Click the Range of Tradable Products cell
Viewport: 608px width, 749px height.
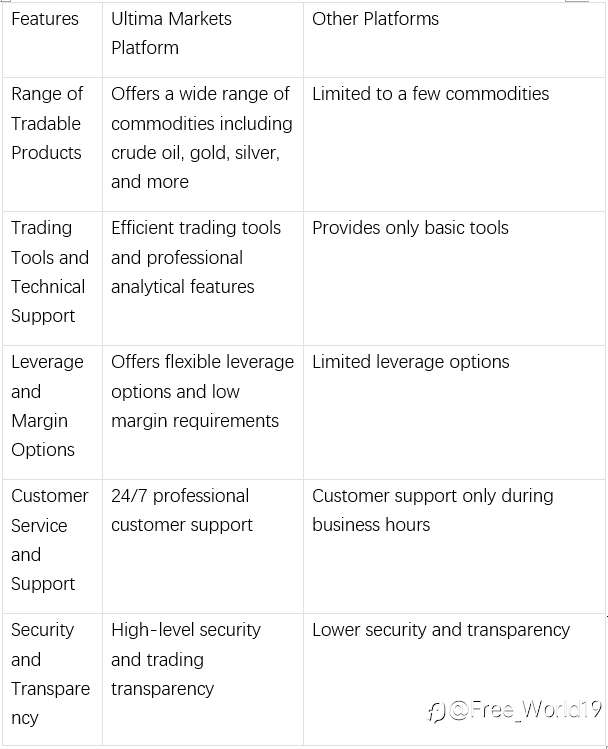(x=53, y=144)
